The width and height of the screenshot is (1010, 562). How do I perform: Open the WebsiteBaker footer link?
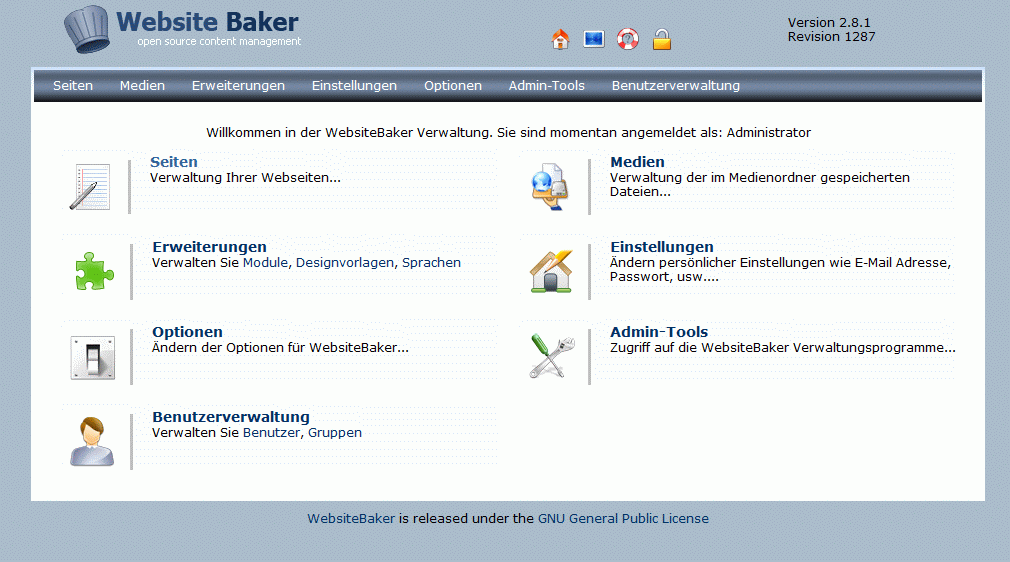point(351,518)
